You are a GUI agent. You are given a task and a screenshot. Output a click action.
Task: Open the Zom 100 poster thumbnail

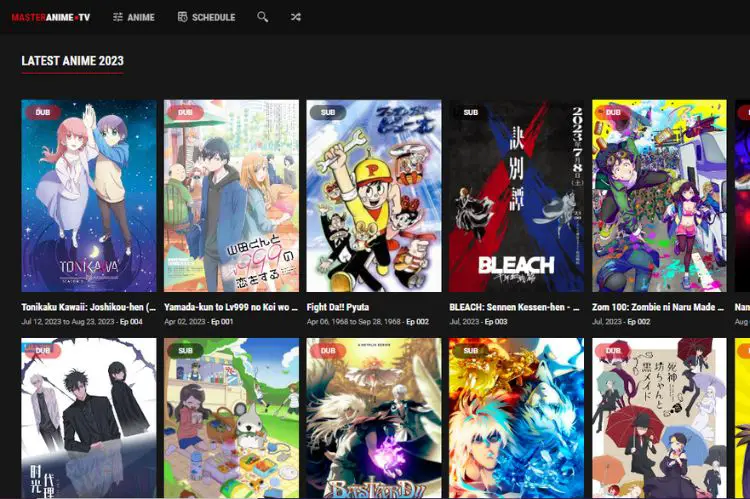point(659,196)
